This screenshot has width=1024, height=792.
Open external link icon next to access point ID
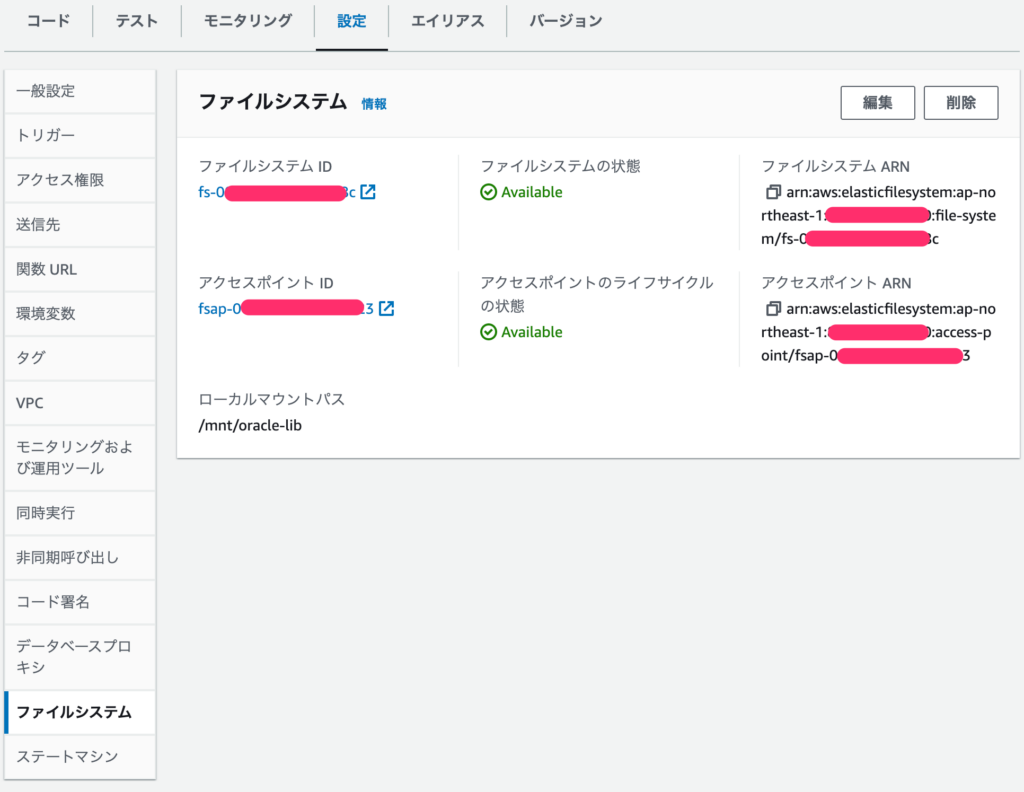pos(387,308)
